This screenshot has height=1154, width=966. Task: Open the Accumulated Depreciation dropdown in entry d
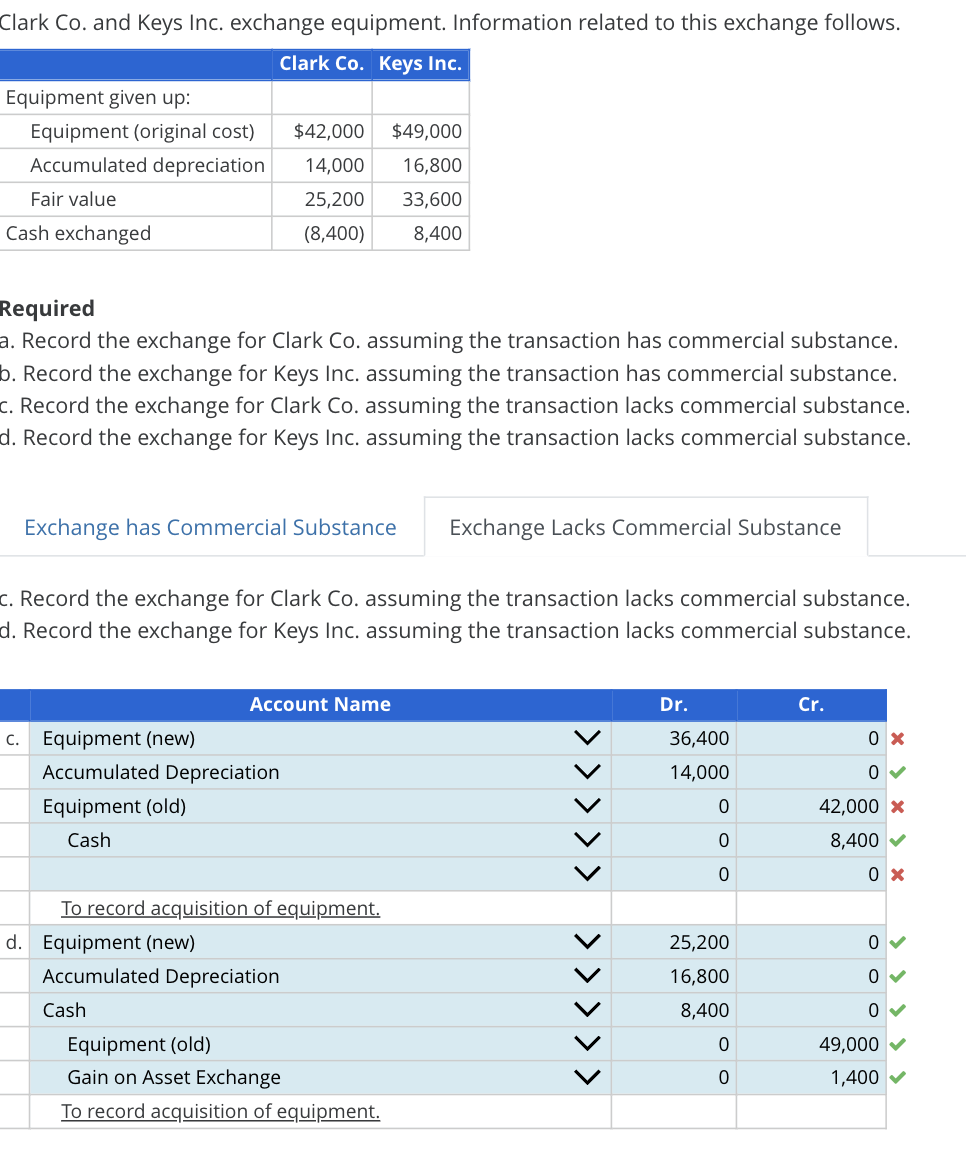click(x=588, y=975)
